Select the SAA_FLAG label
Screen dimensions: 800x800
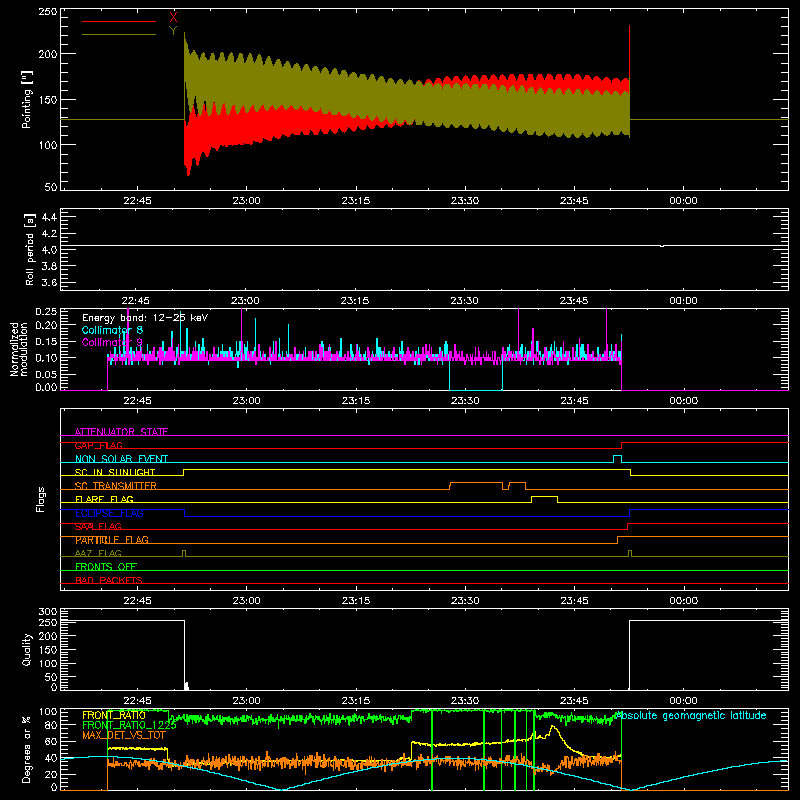(98, 527)
